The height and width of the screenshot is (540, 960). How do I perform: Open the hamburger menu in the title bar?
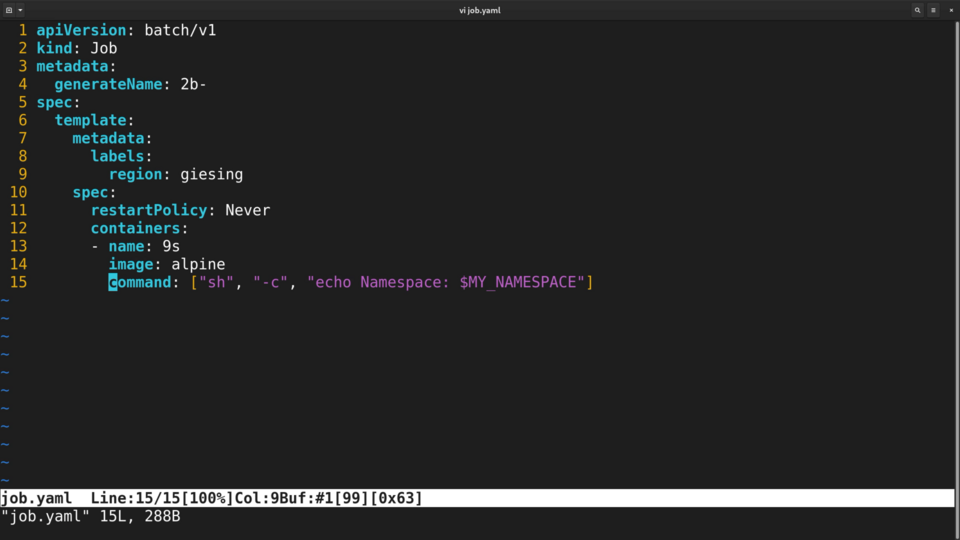pyautogui.click(x=933, y=10)
